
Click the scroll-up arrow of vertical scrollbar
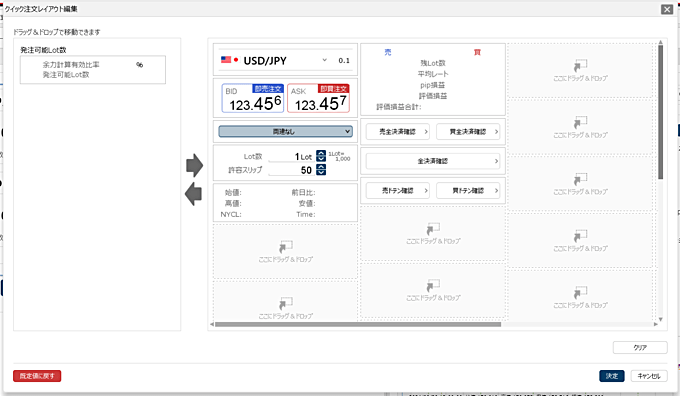(660, 42)
